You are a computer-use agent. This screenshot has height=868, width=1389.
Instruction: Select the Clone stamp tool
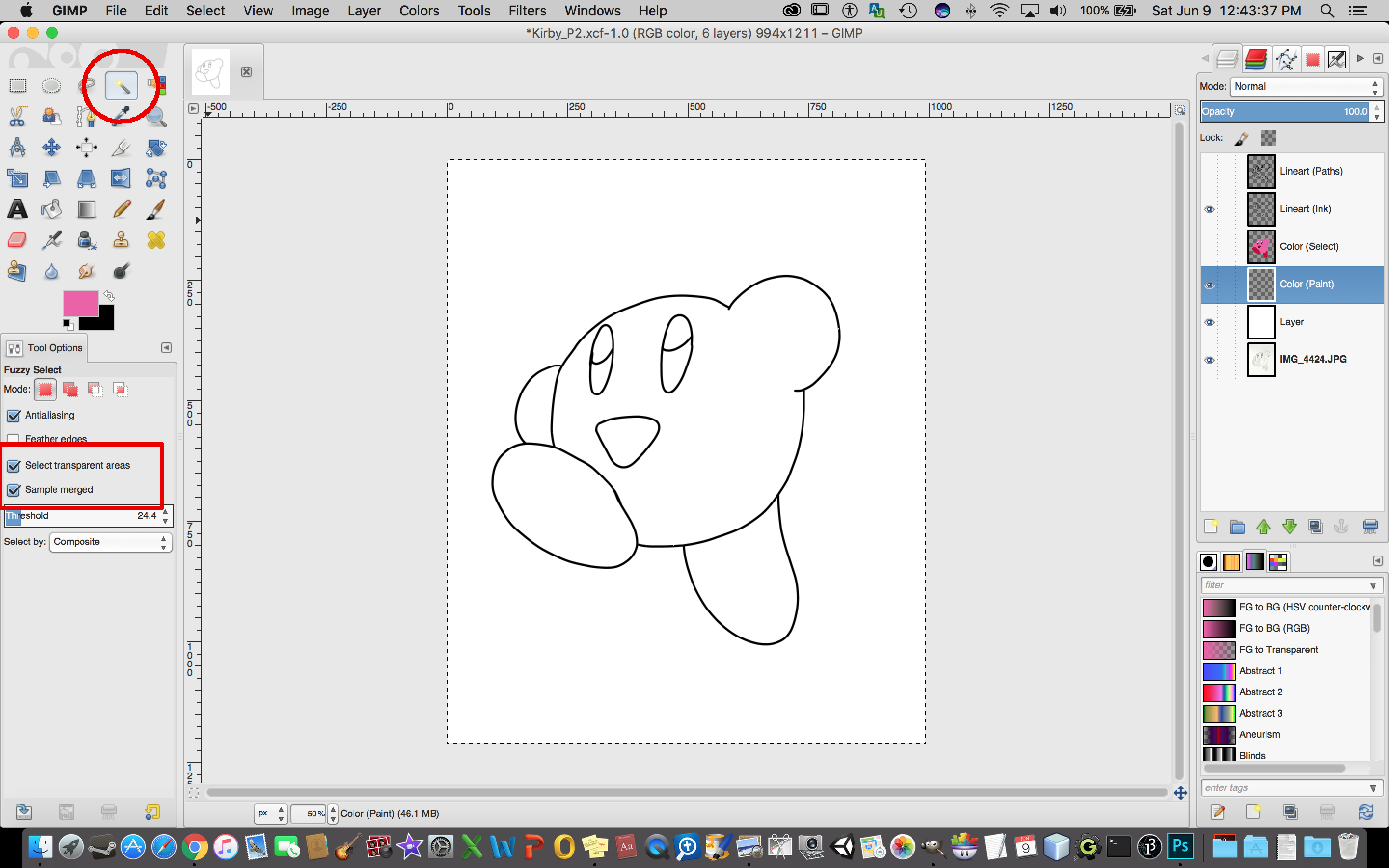pyautogui.click(x=121, y=240)
